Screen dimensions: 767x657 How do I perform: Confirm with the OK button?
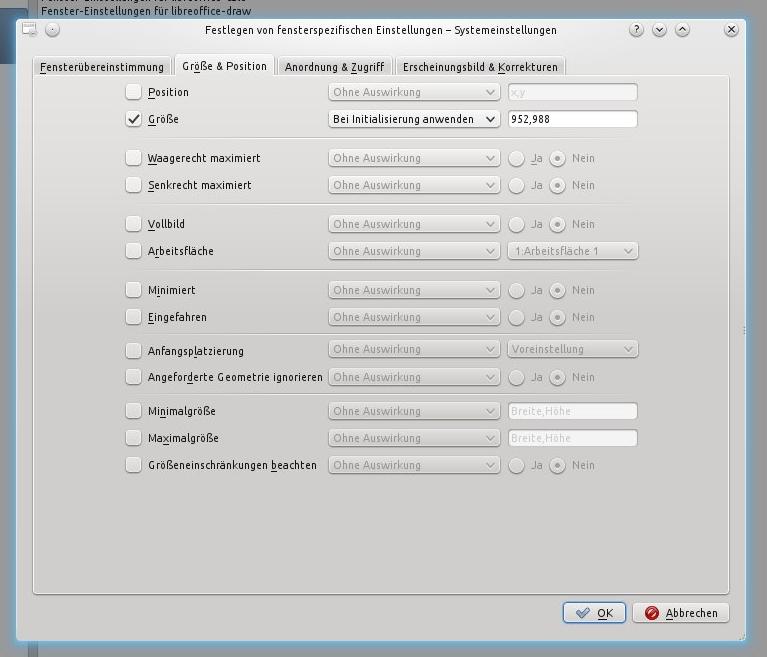click(594, 613)
